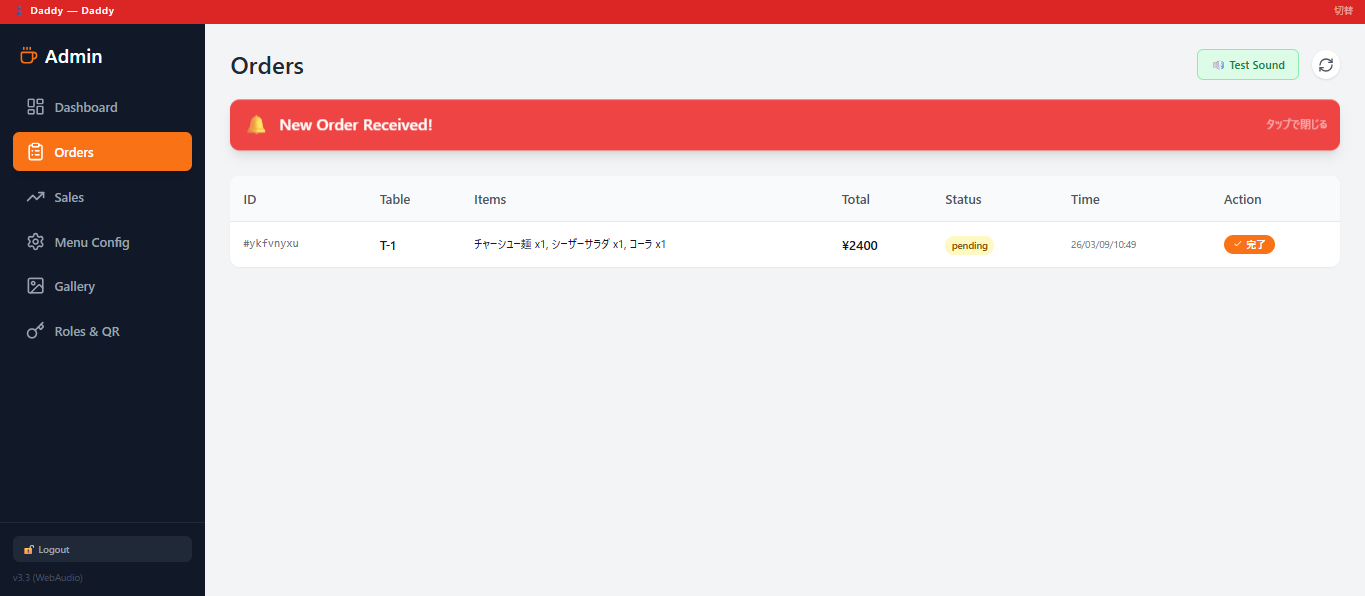The height and width of the screenshot is (596, 1365).
Task: Go to Sales with trend-arrow icon
Action: coord(69,197)
